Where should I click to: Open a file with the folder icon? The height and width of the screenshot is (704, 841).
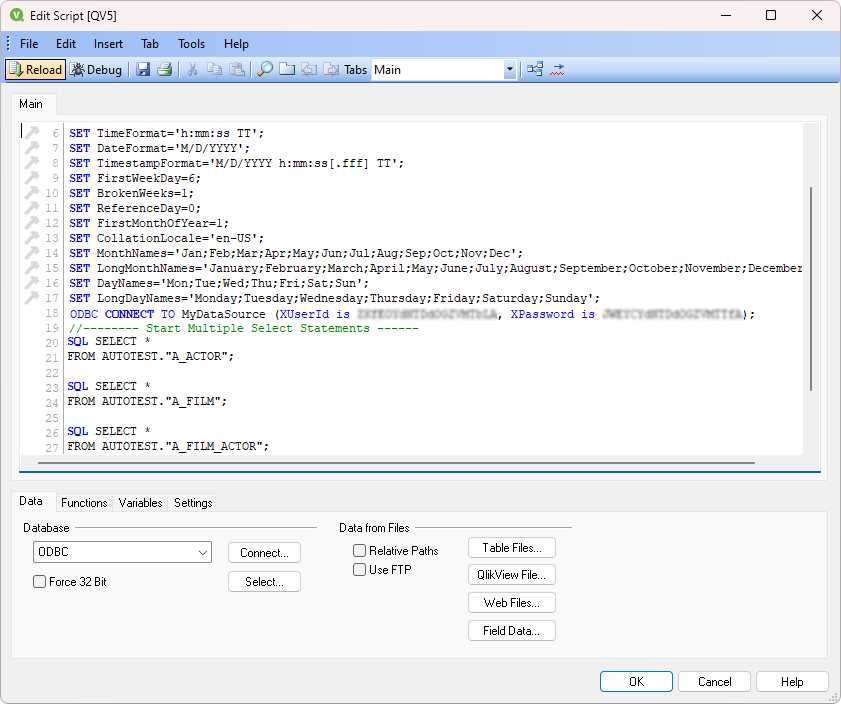(287, 69)
